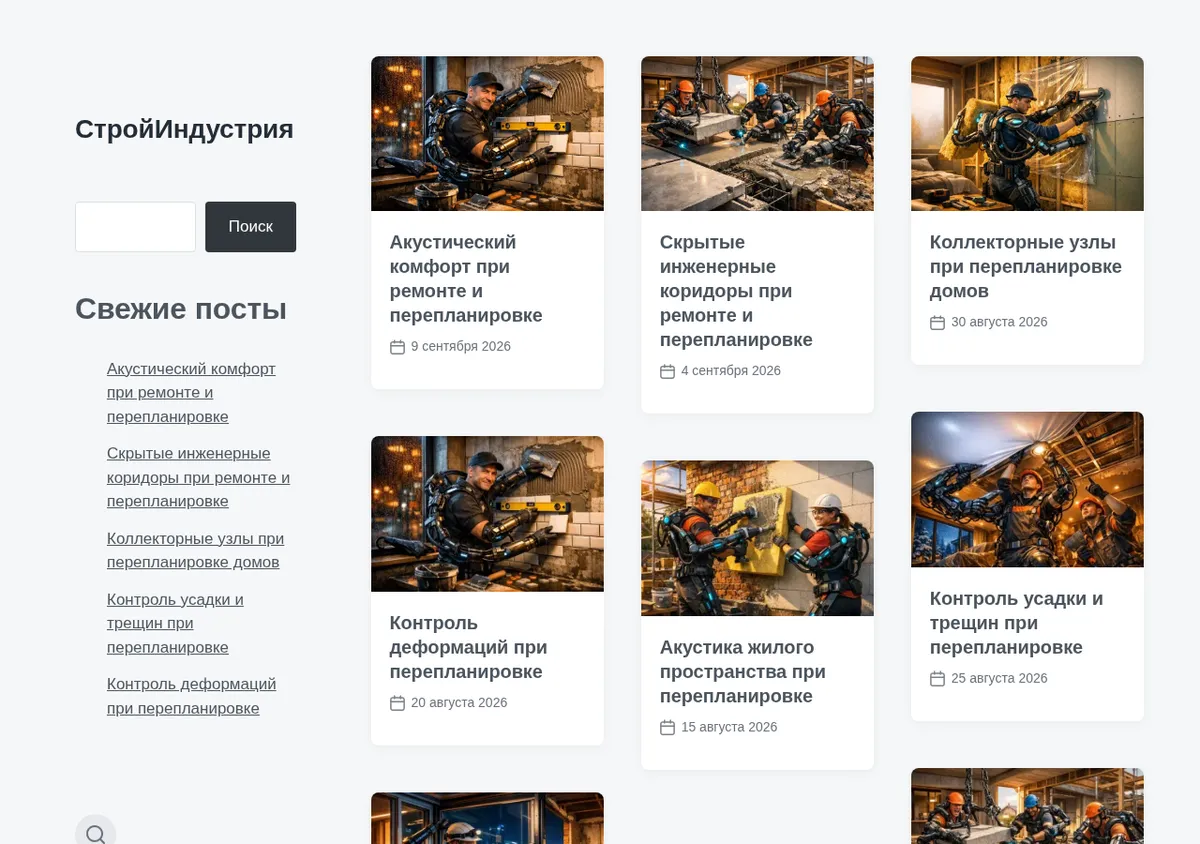Click calendar icon beside 30 августа 2026
Viewport: 1200px width, 844px height.
(937, 322)
